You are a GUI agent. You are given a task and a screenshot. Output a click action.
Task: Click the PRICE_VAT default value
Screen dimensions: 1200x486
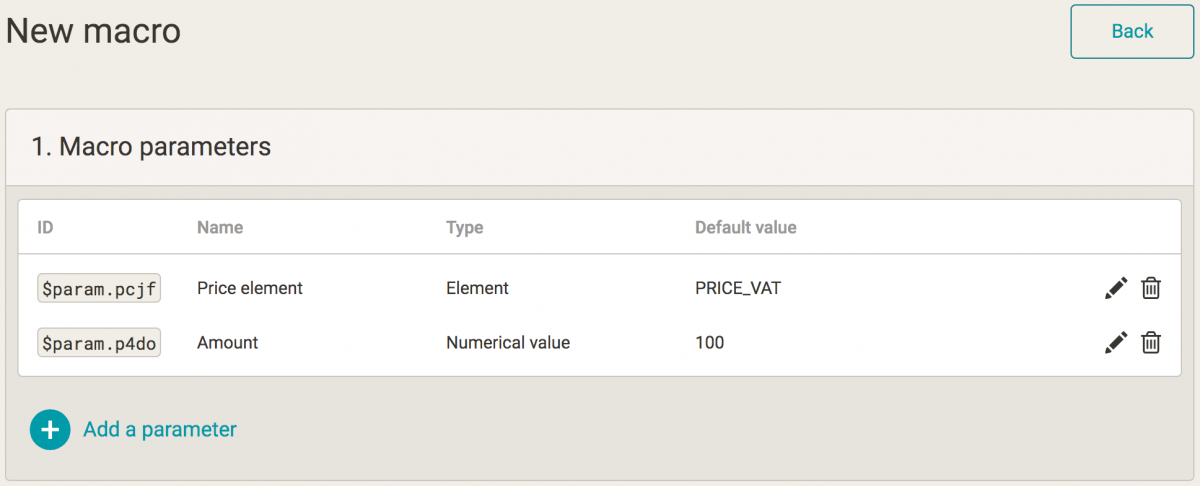click(738, 288)
